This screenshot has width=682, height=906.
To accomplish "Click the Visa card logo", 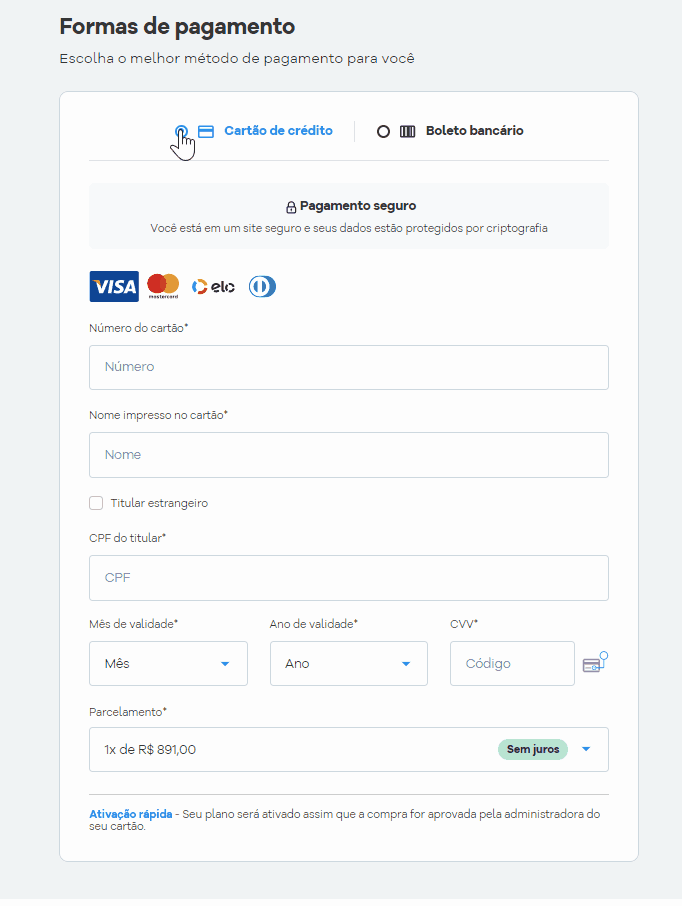I will pos(114,287).
